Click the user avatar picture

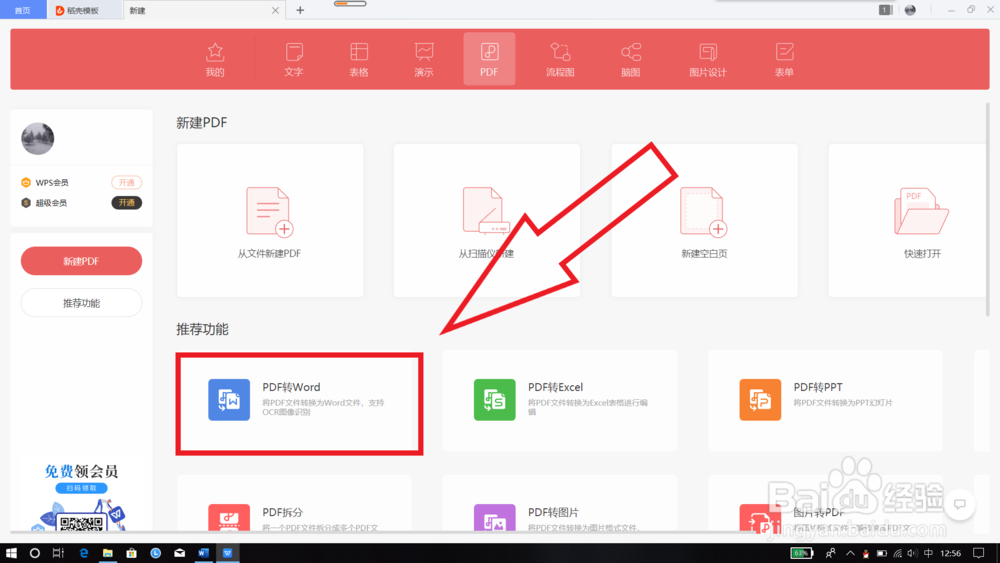coord(38,138)
